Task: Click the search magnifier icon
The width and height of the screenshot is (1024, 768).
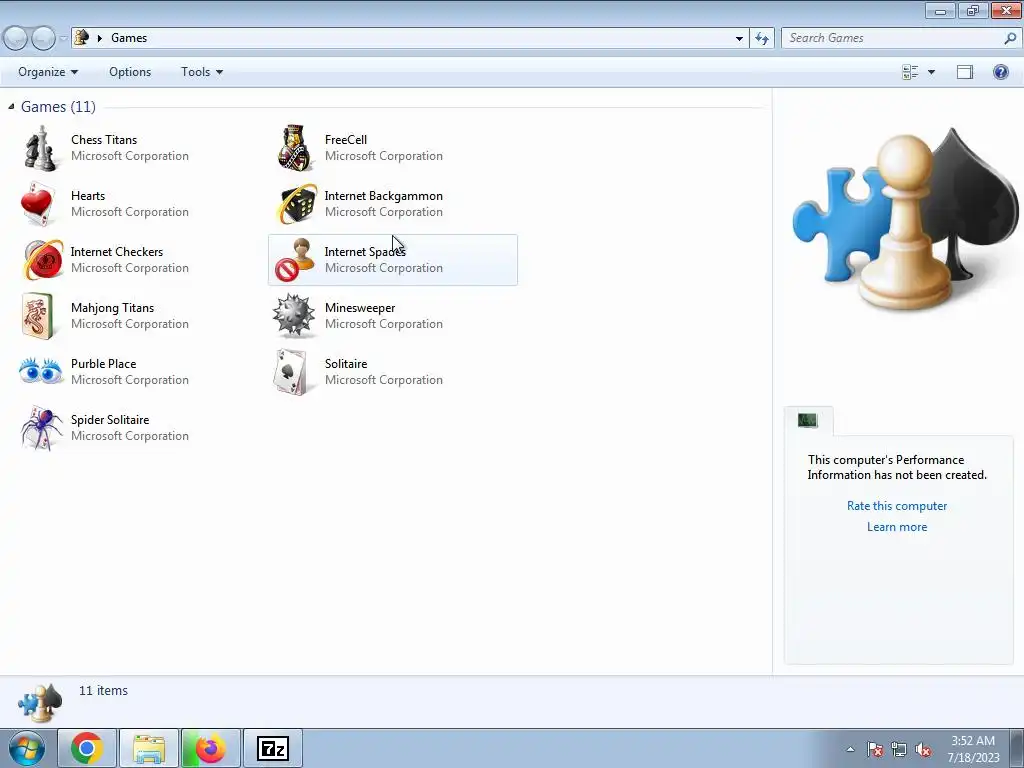Action: [1010, 38]
